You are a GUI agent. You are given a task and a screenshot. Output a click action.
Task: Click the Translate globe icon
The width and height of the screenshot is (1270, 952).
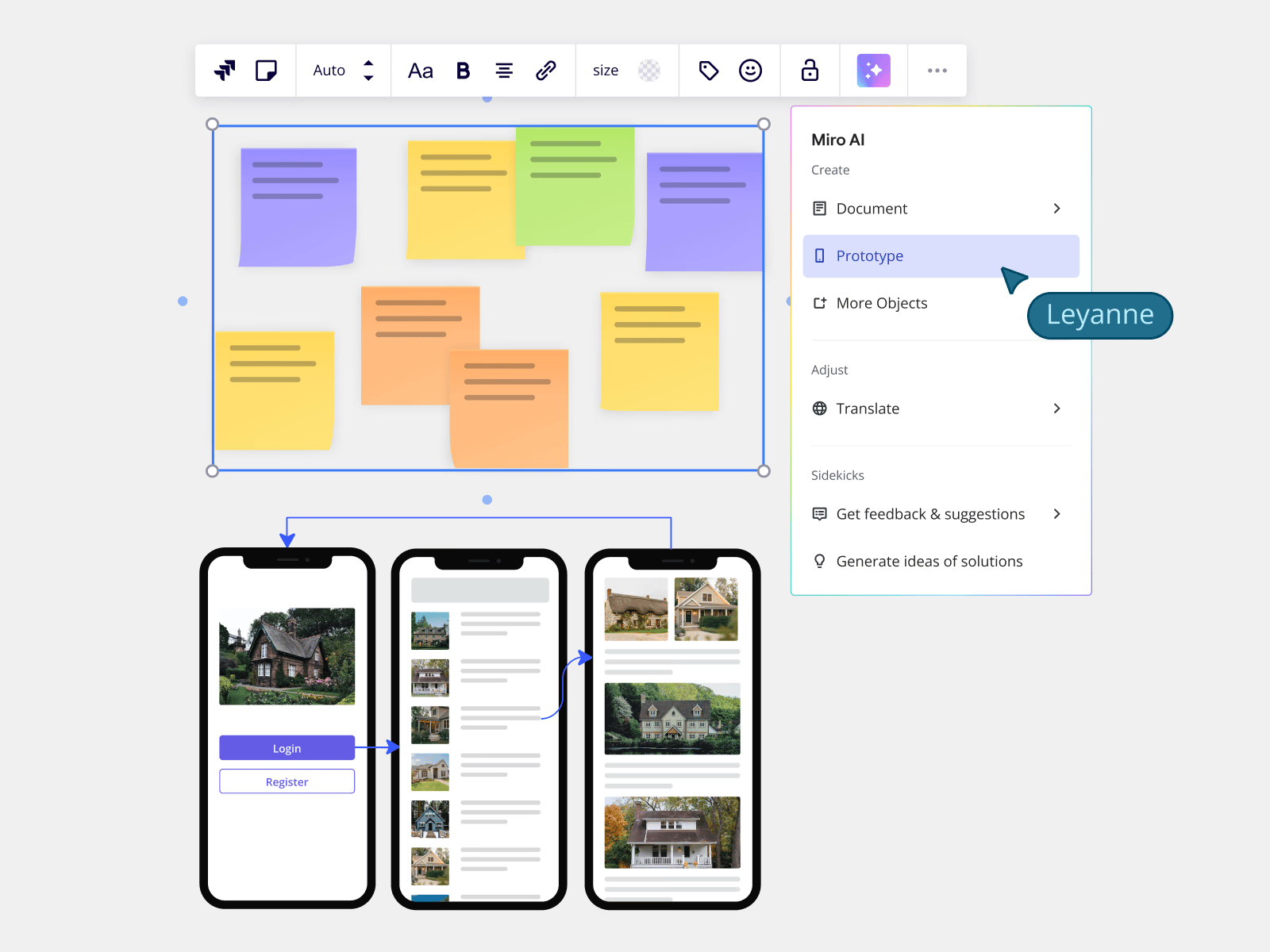[820, 409]
